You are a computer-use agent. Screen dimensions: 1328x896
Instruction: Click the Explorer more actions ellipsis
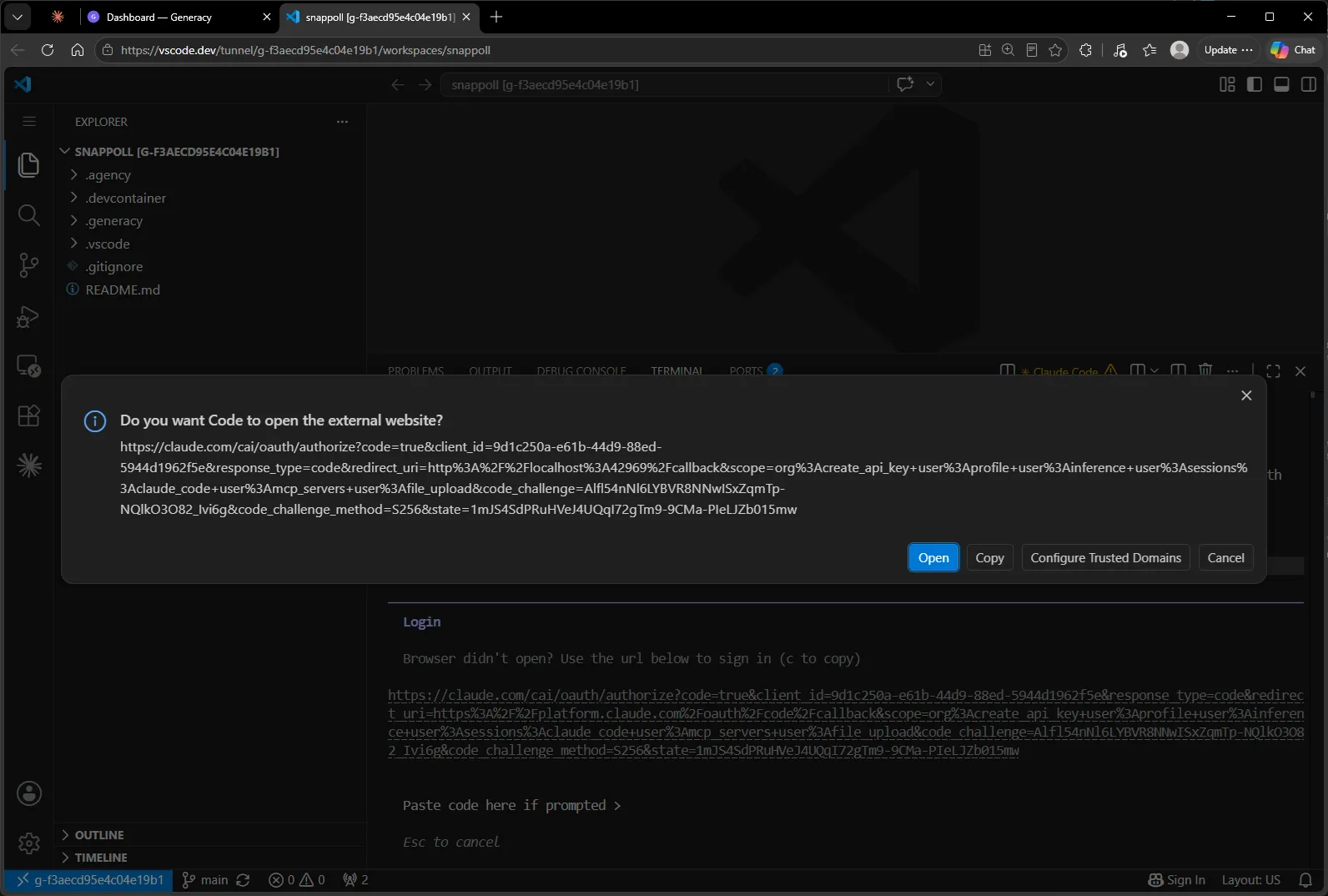(342, 122)
